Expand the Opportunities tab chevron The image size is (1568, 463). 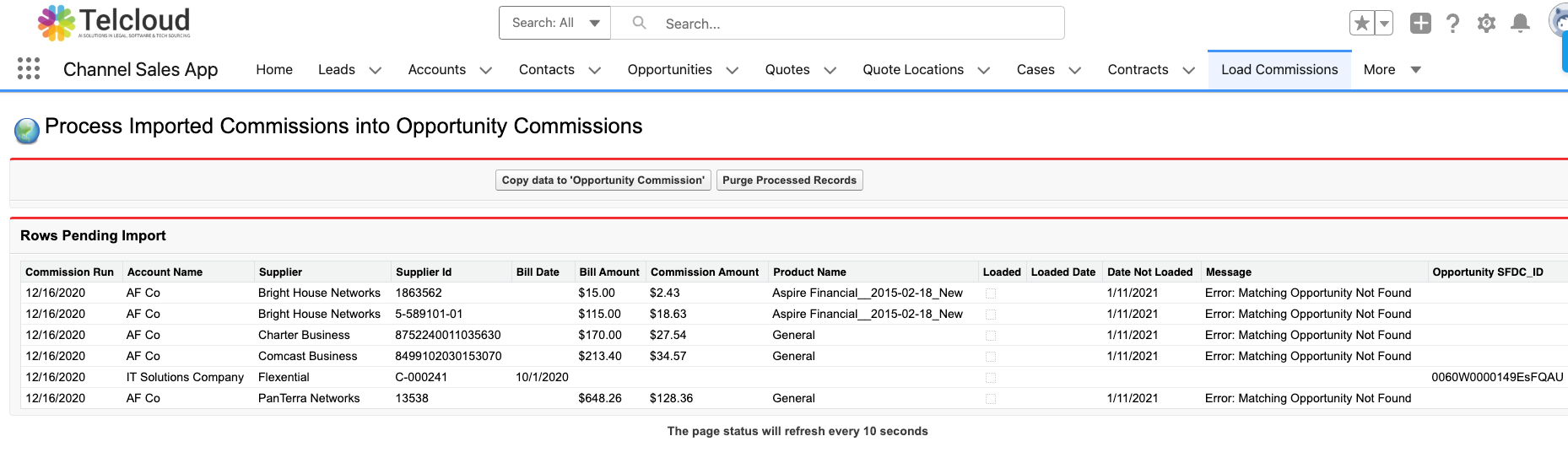[x=733, y=70]
